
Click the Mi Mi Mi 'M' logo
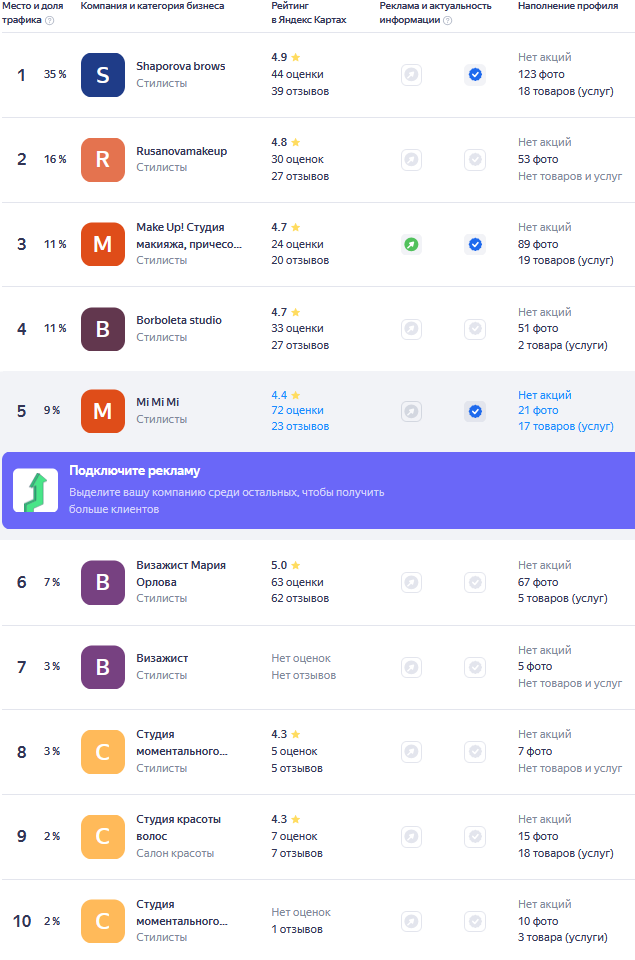[x=103, y=411]
